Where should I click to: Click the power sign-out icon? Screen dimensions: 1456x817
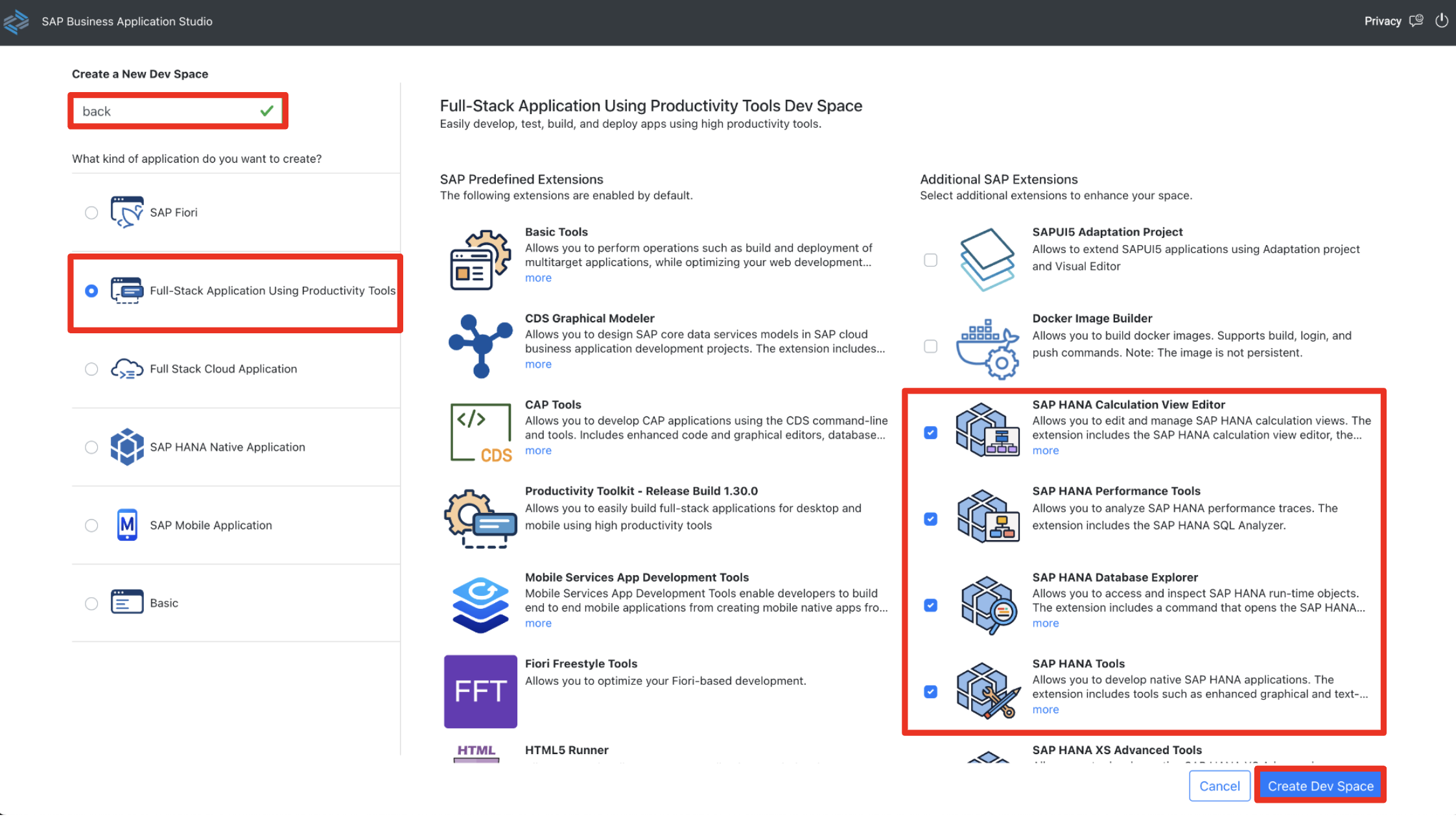[1441, 21]
